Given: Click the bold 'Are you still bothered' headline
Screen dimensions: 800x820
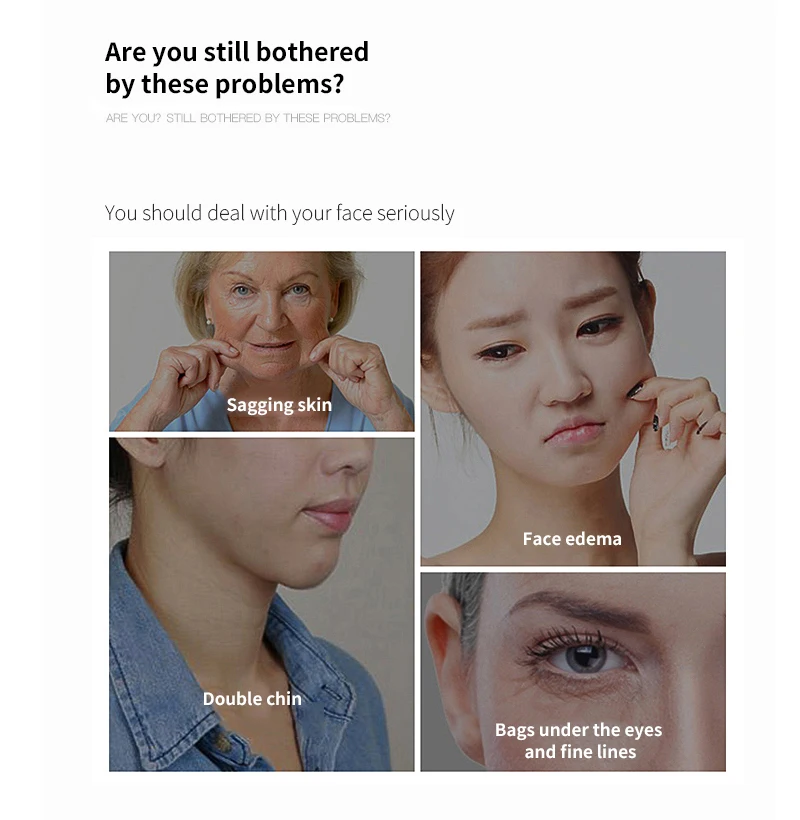Looking at the screenshot, I should coord(237,52).
